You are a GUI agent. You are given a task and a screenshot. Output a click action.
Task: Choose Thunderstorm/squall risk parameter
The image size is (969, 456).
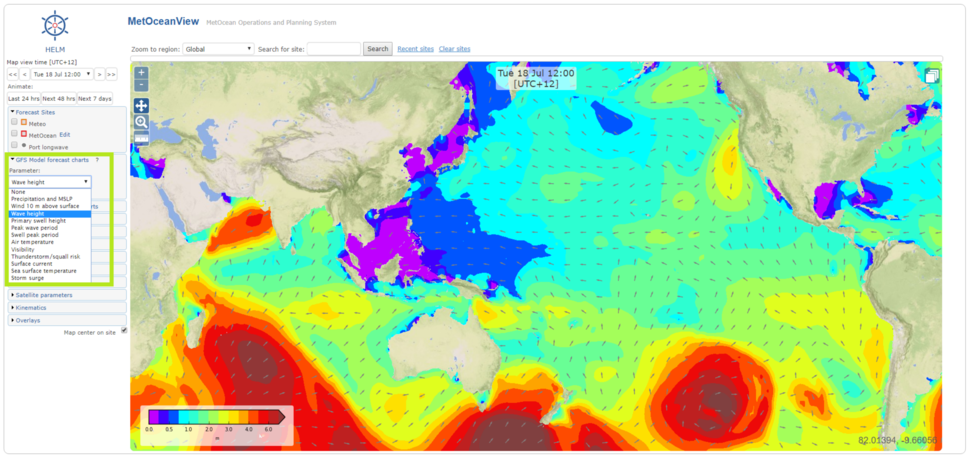(x=50, y=256)
